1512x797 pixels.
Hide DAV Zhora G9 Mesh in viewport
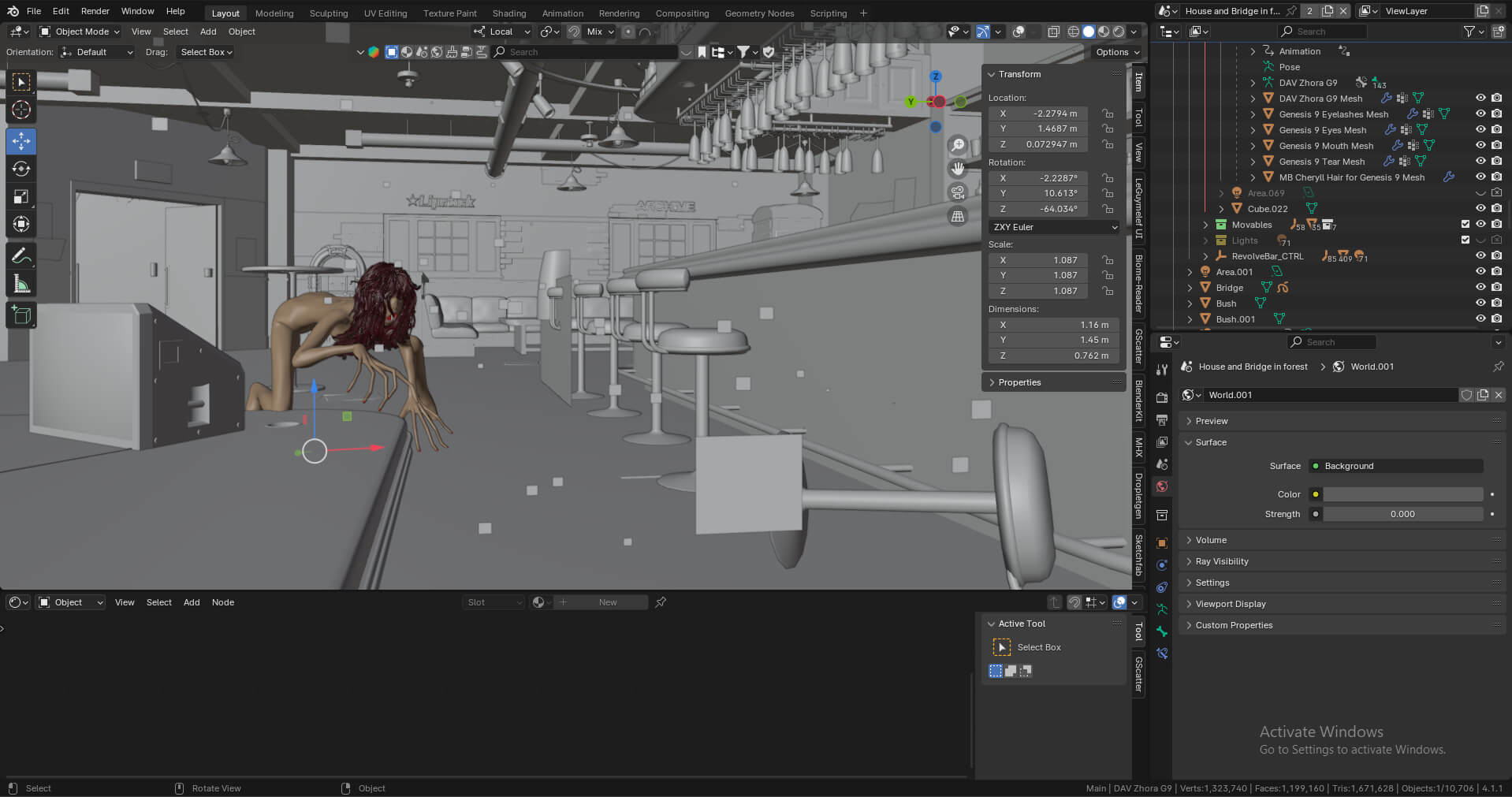tap(1480, 99)
